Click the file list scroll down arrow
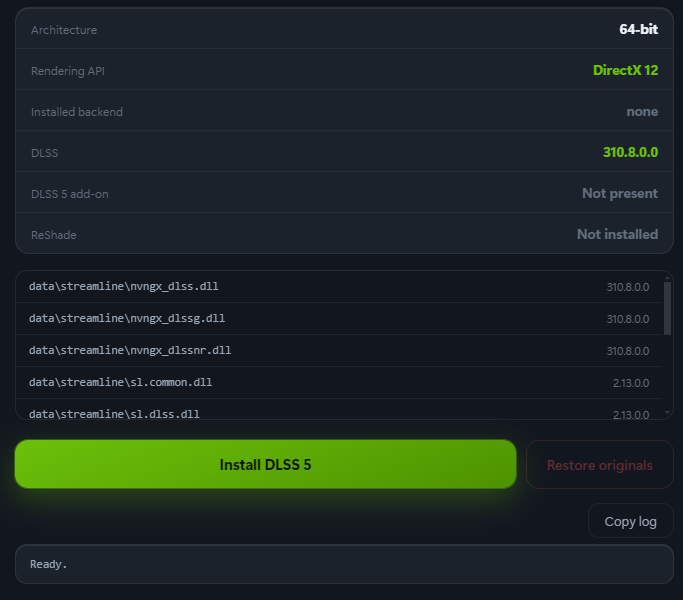Image resolution: width=683 pixels, height=600 pixels. pos(667,412)
